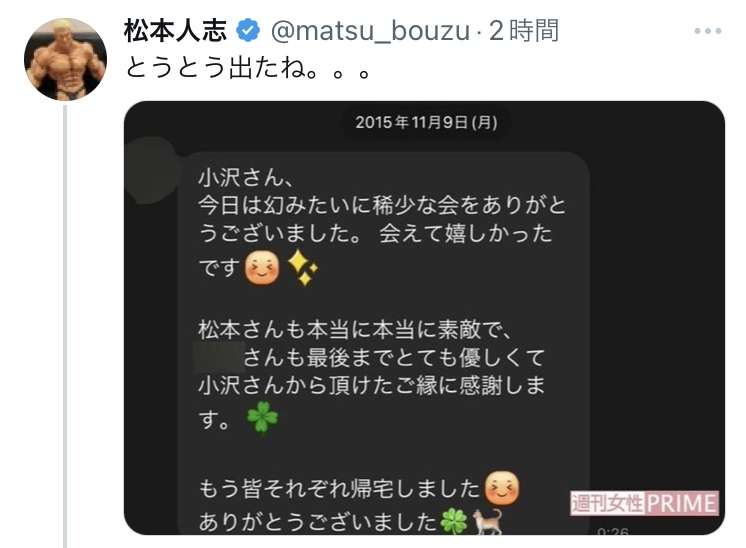Image resolution: width=746 pixels, height=548 pixels.
Task: Click the 週刊女性PRIME watermark
Action: click(645, 503)
